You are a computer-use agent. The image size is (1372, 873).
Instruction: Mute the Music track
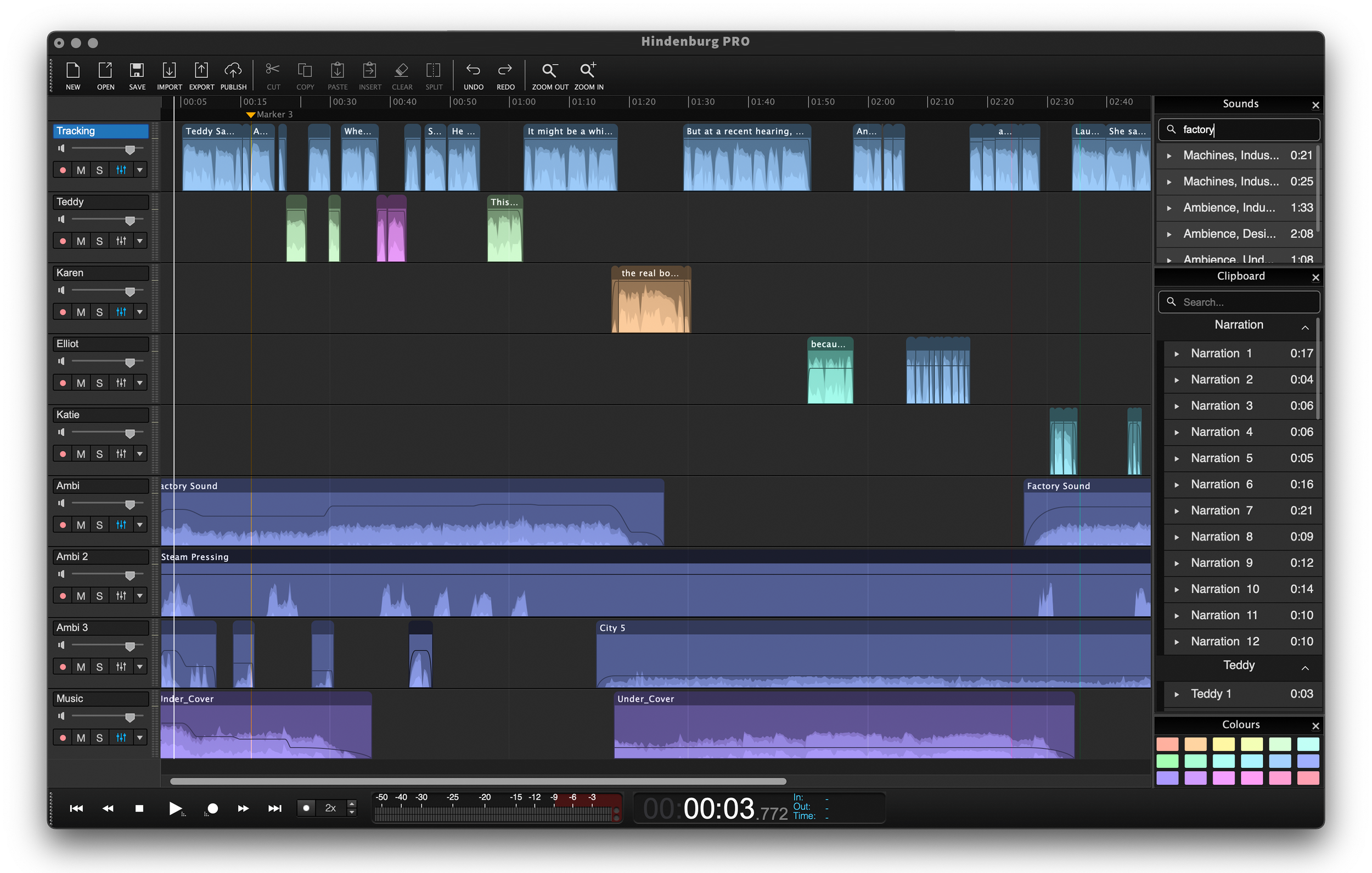[x=81, y=737]
